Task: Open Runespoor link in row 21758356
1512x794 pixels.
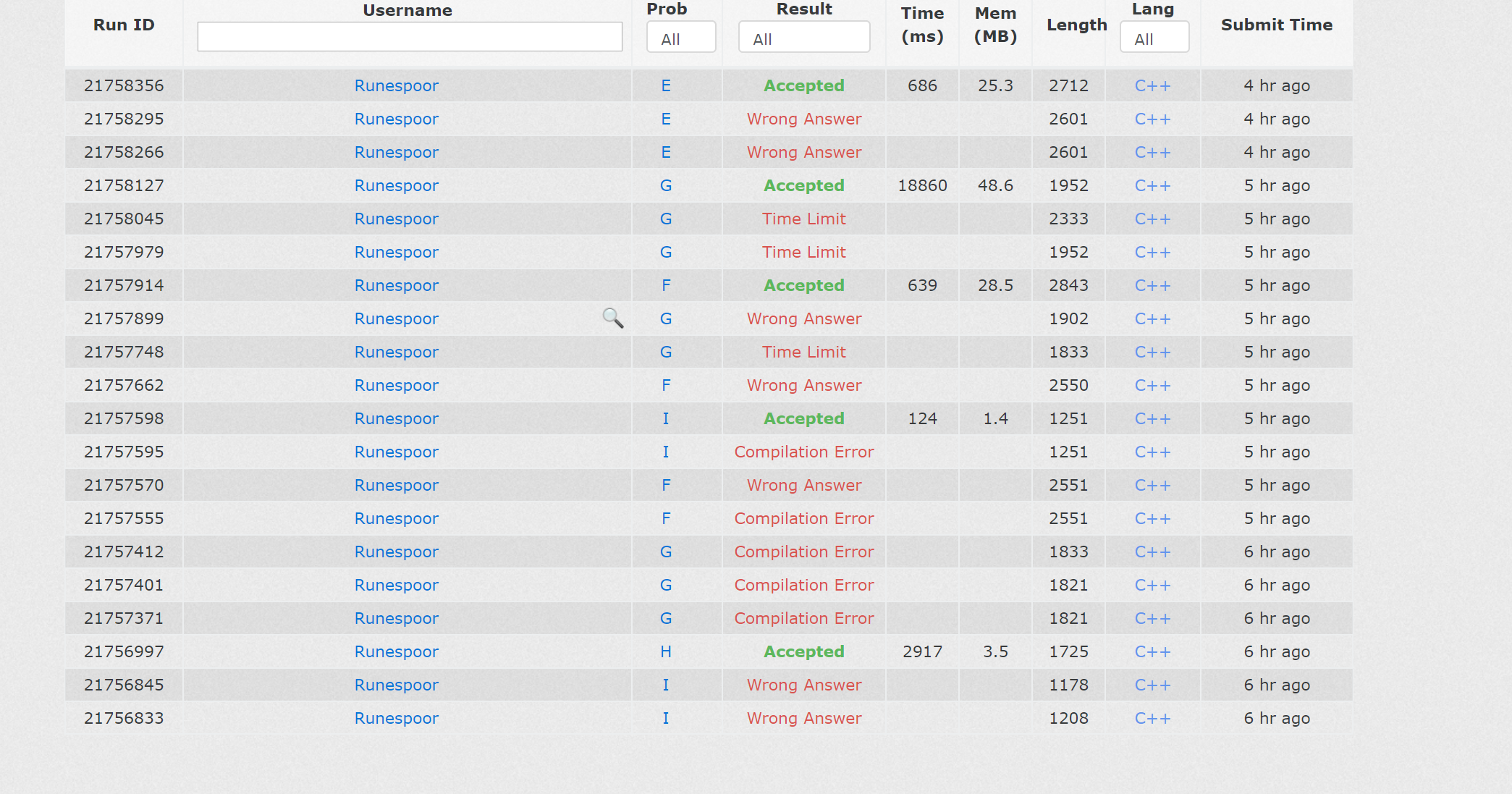Action: [x=396, y=85]
